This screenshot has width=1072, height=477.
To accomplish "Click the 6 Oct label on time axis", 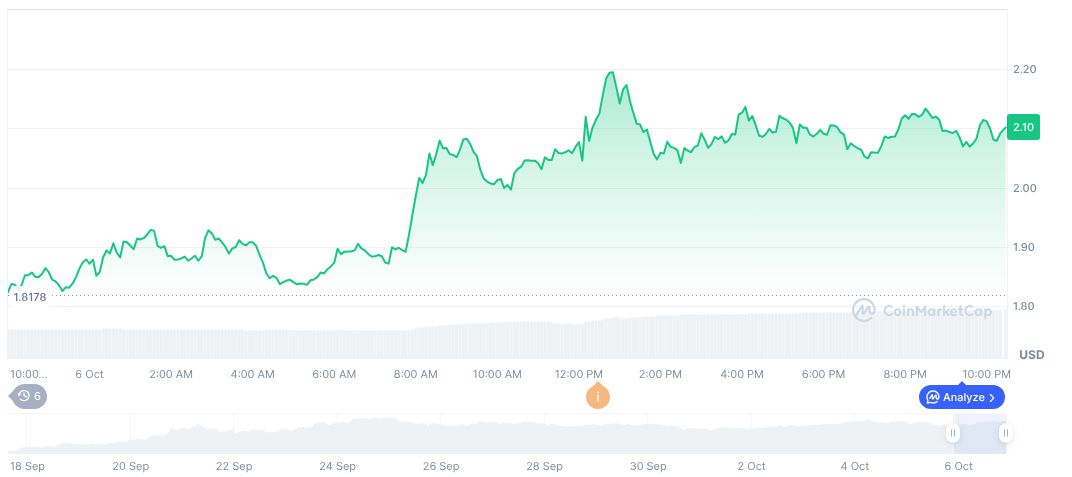I will pyautogui.click(x=89, y=374).
